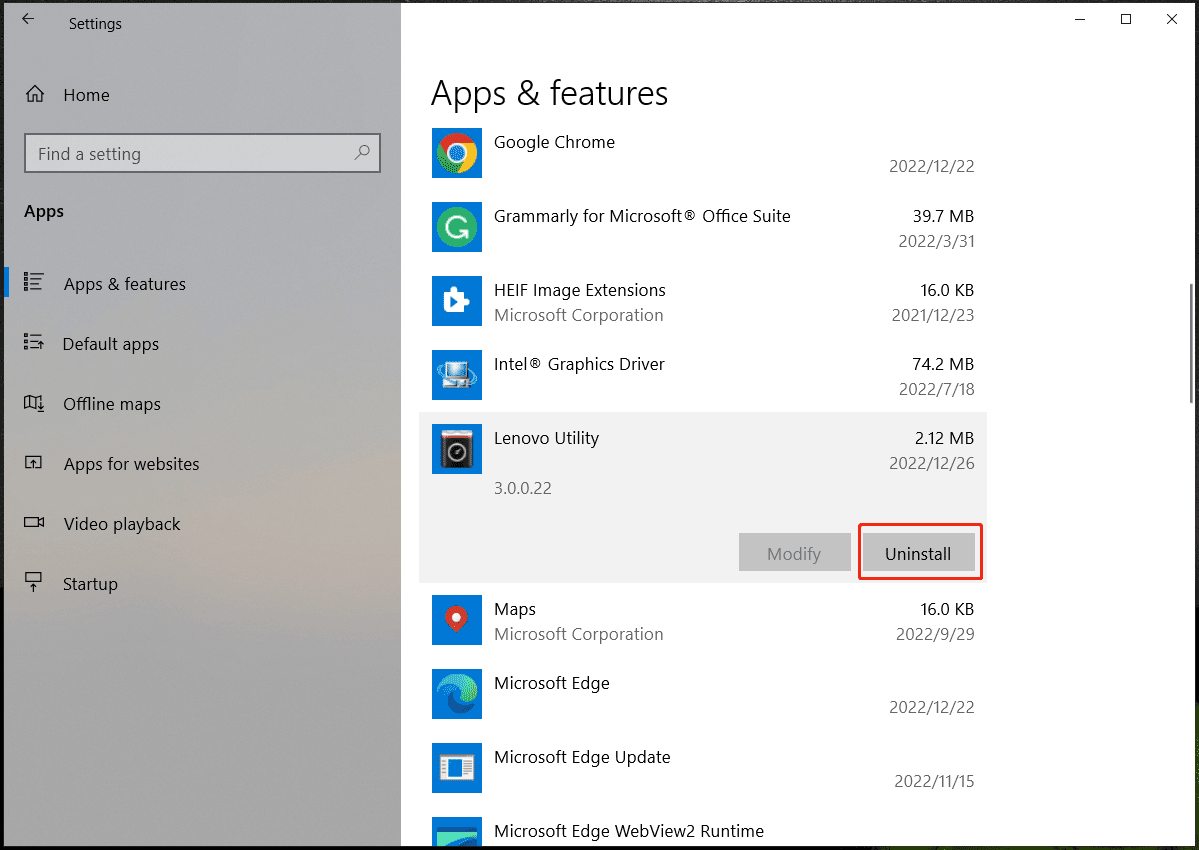Select the Intel Graphics Driver icon

(456, 375)
